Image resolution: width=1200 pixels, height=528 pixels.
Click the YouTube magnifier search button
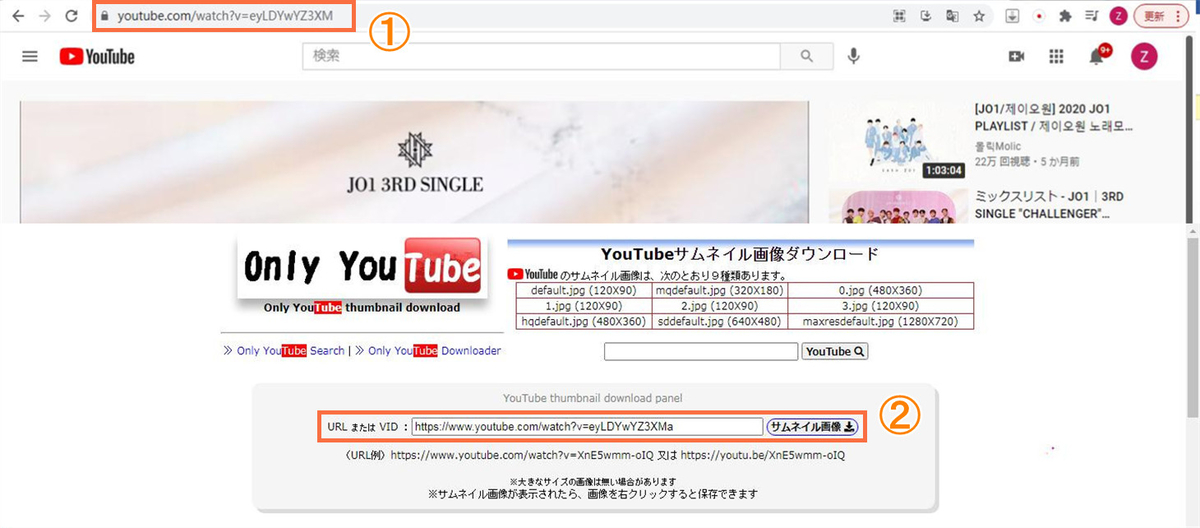pyautogui.click(x=808, y=56)
